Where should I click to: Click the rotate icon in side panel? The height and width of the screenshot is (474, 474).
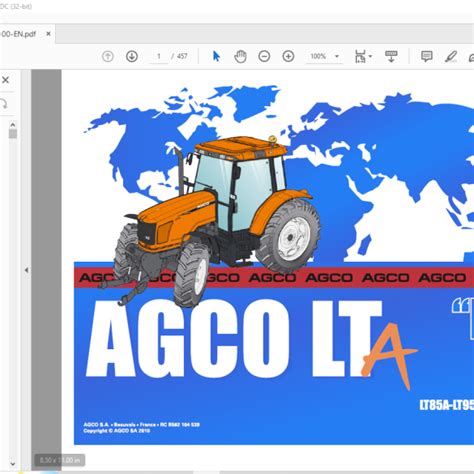coord(4,104)
